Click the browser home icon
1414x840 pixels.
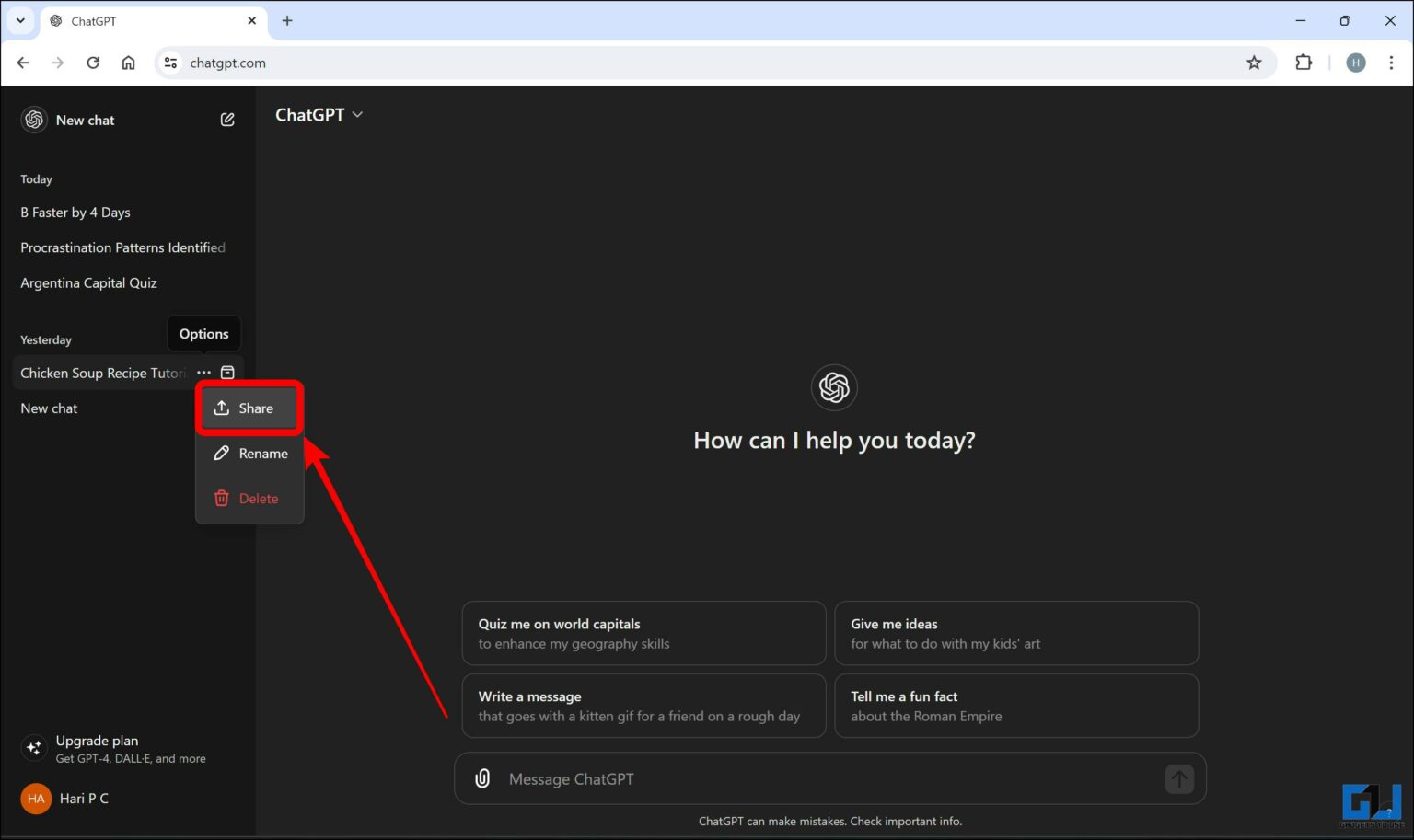[x=128, y=63]
